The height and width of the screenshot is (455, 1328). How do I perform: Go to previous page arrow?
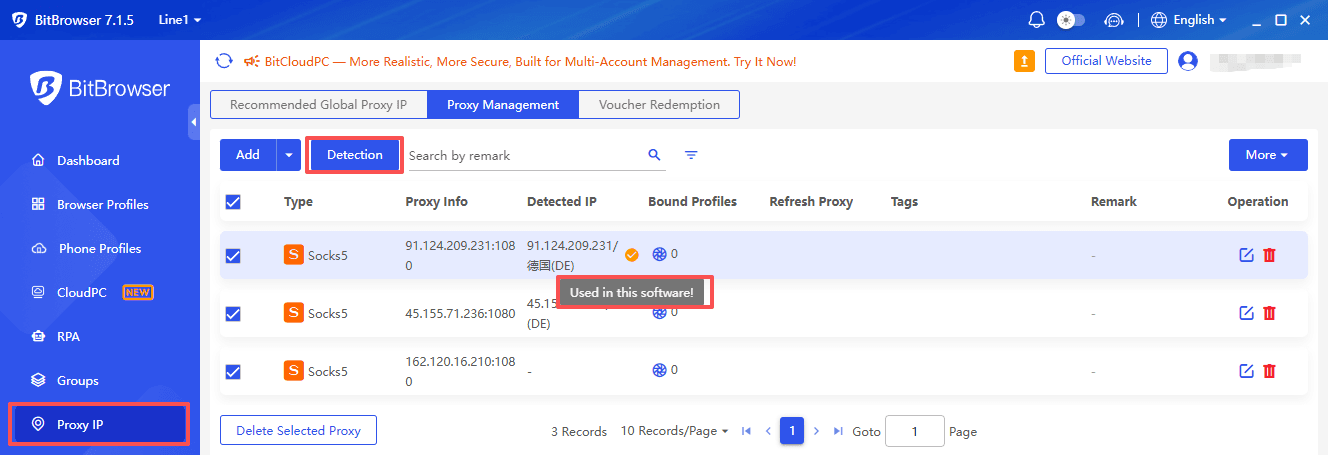[768, 431]
